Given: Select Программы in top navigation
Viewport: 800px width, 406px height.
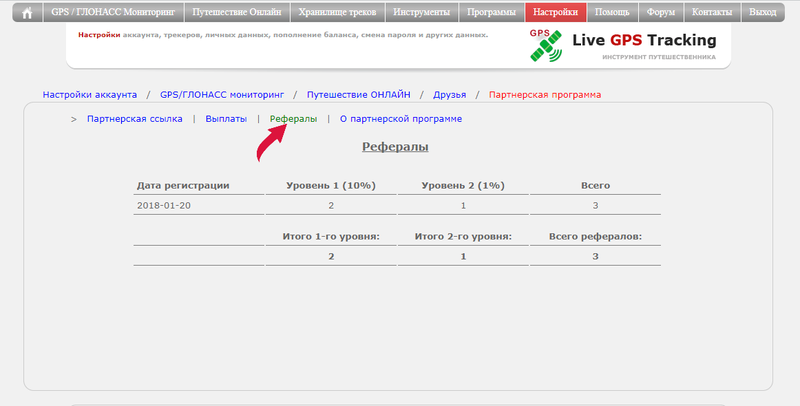Looking at the screenshot, I should point(492,13).
